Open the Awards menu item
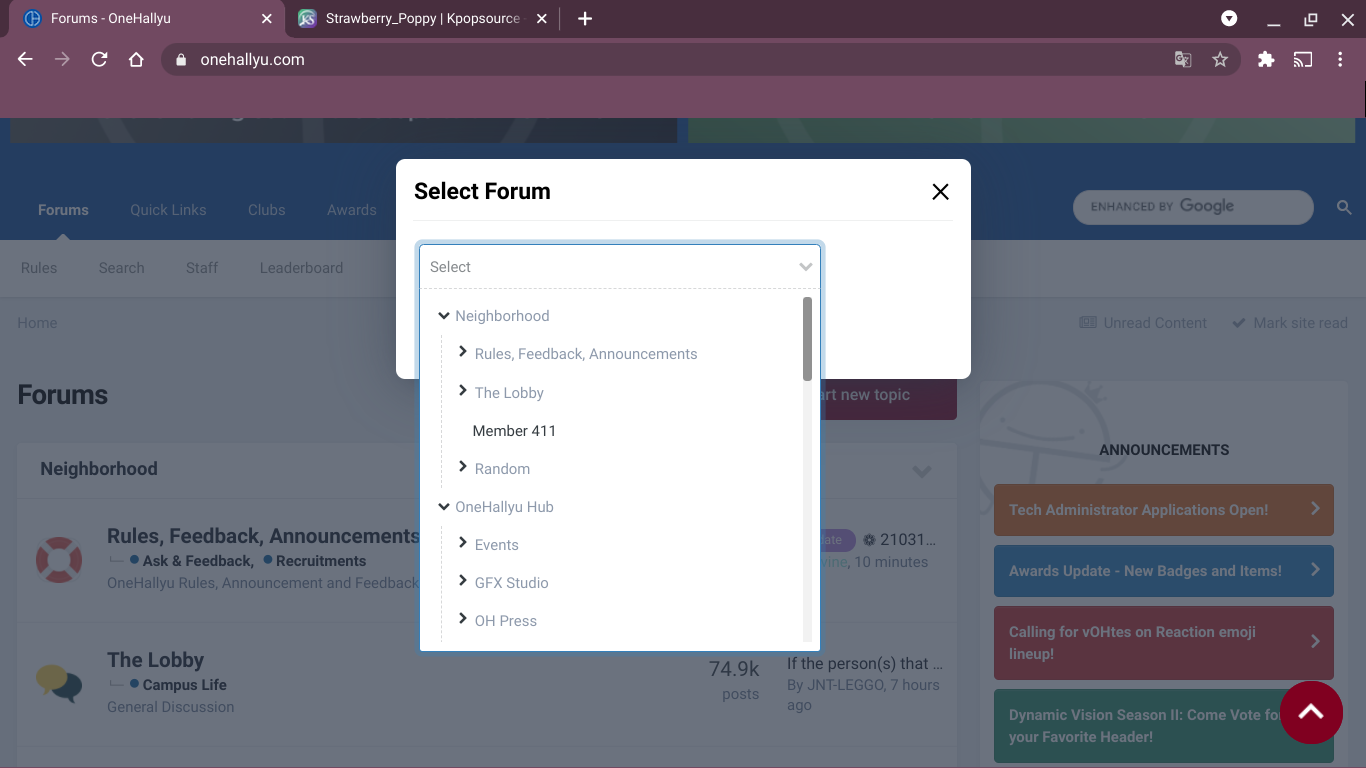 coord(352,210)
